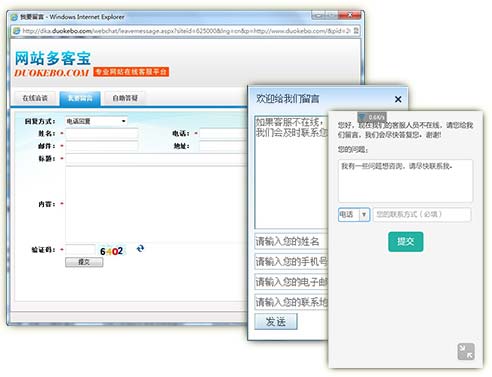Expand the 电话 contact type dropdown
Viewport: 492px width, 377px height.
pyautogui.click(x=354, y=214)
